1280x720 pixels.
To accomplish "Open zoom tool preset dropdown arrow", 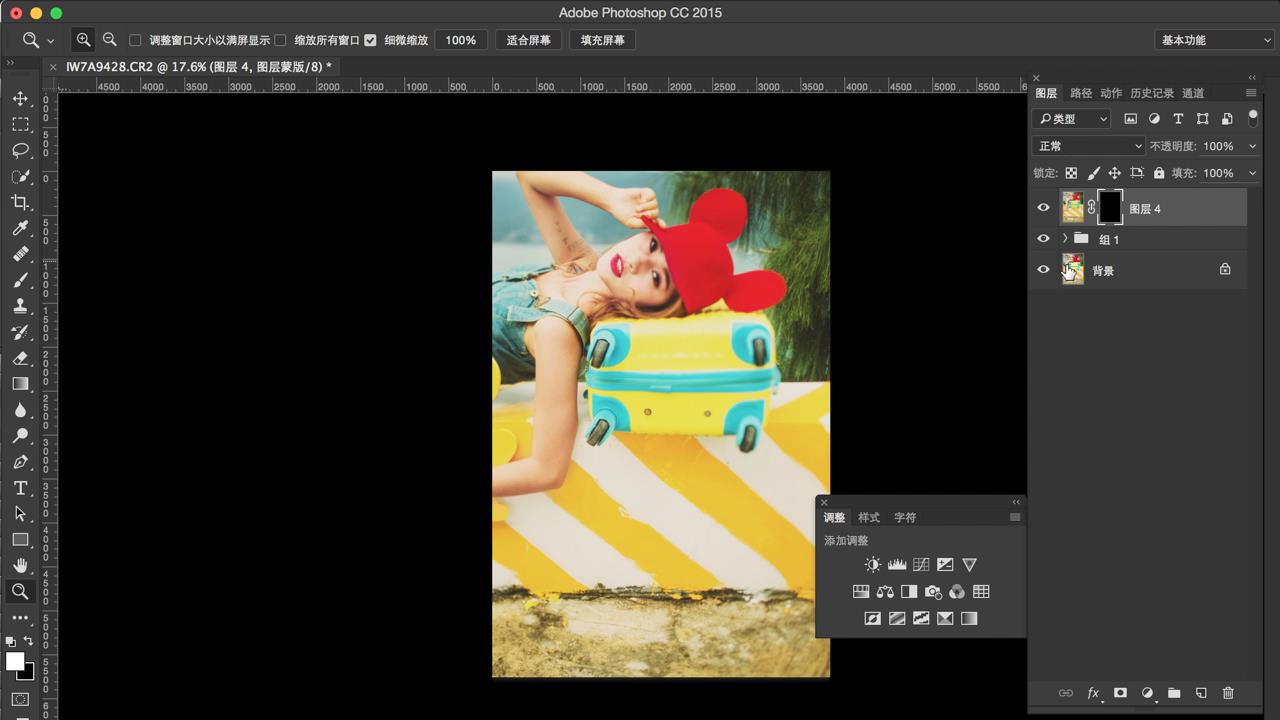I will (x=50, y=41).
